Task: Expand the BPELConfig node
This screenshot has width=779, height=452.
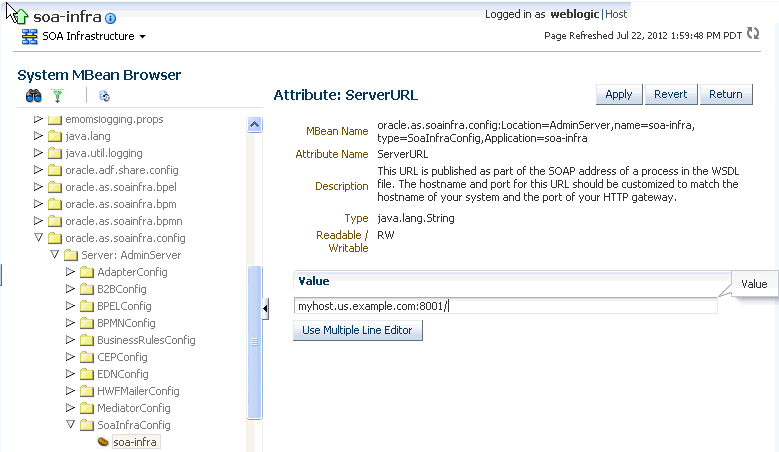Action: [x=71, y=305]
